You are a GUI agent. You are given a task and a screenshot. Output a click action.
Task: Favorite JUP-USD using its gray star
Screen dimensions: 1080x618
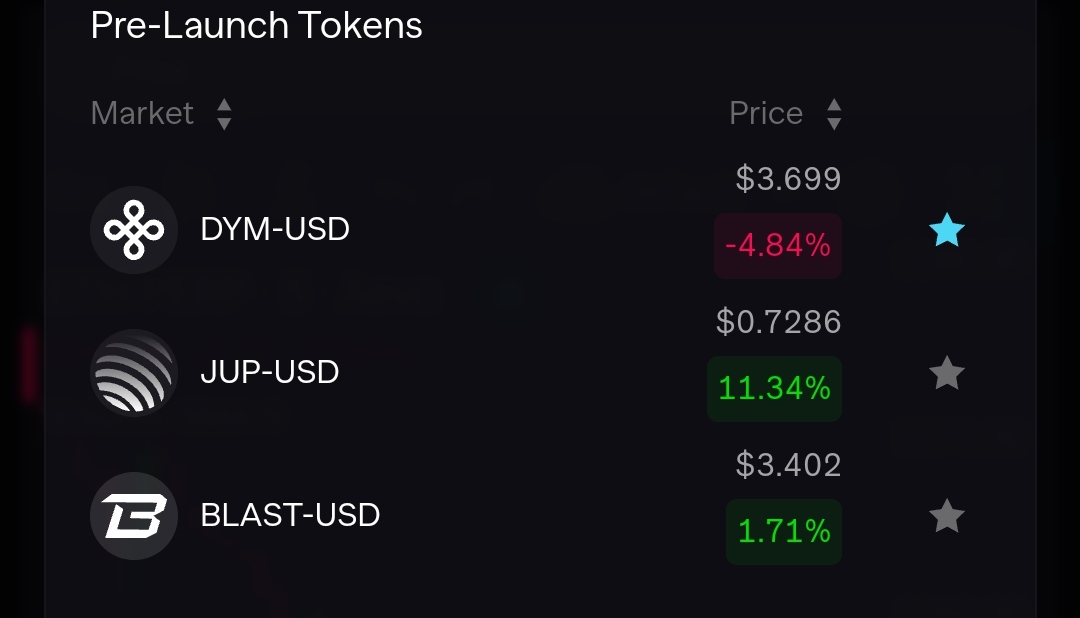click(x=946, y=373)
